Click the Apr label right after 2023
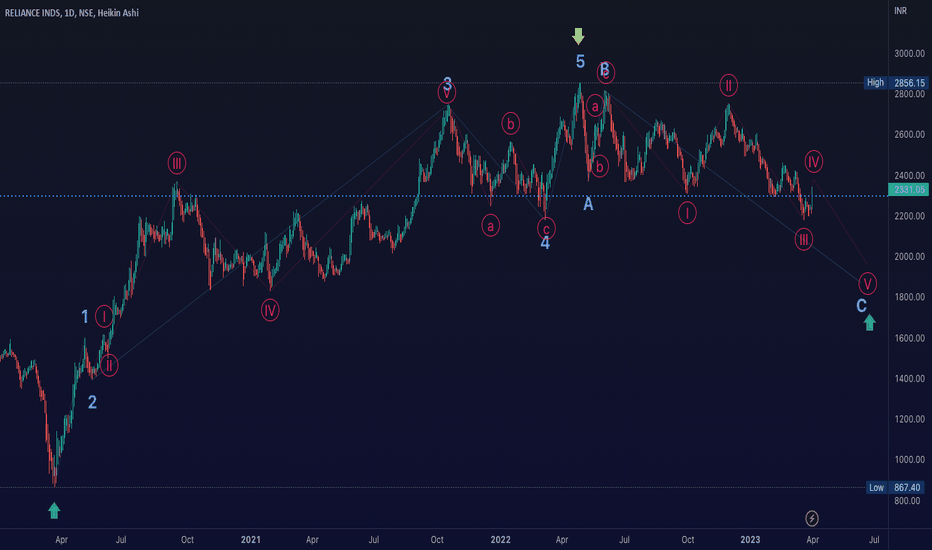The height and width of the screenshot is (550, 932). point(813,540)
